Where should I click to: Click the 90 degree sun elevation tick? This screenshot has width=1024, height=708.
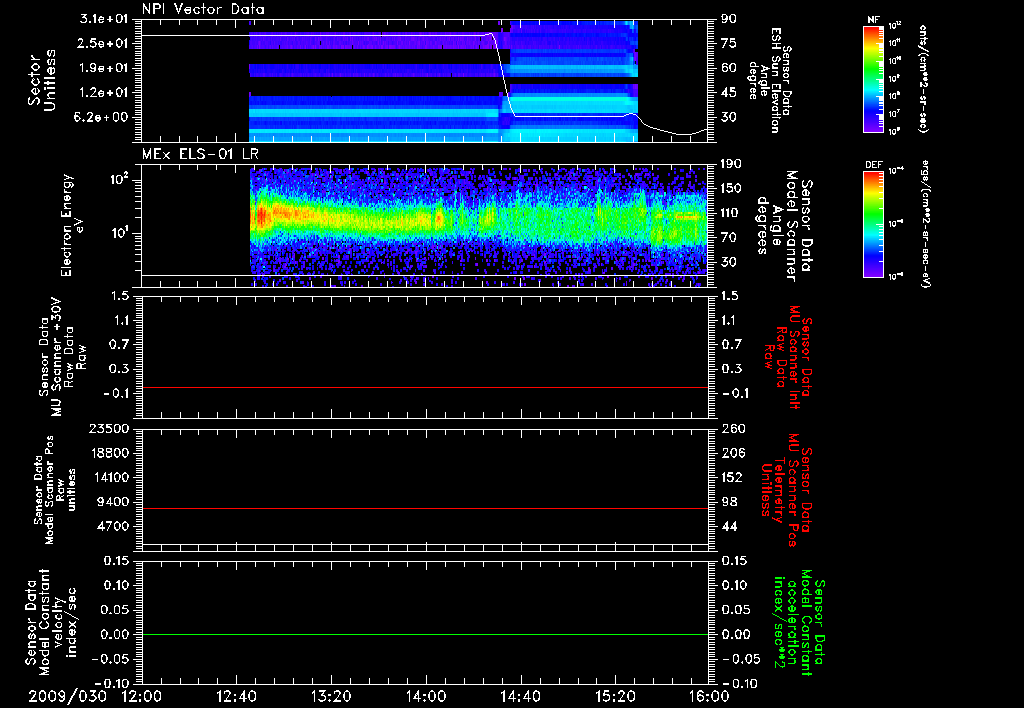728,19
